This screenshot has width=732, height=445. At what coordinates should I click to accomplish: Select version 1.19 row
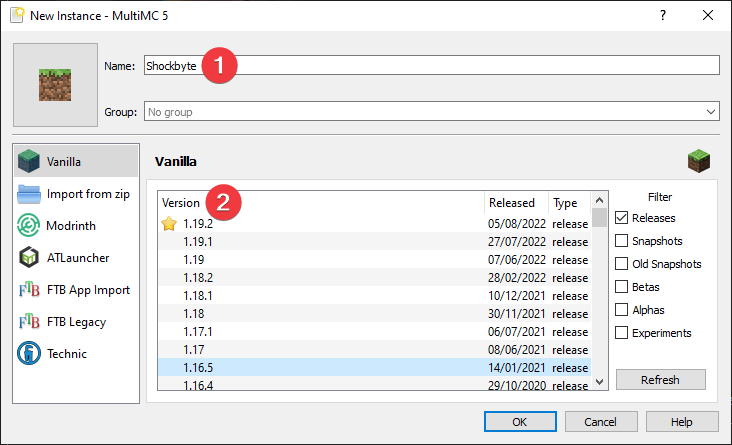pos(374,259)
